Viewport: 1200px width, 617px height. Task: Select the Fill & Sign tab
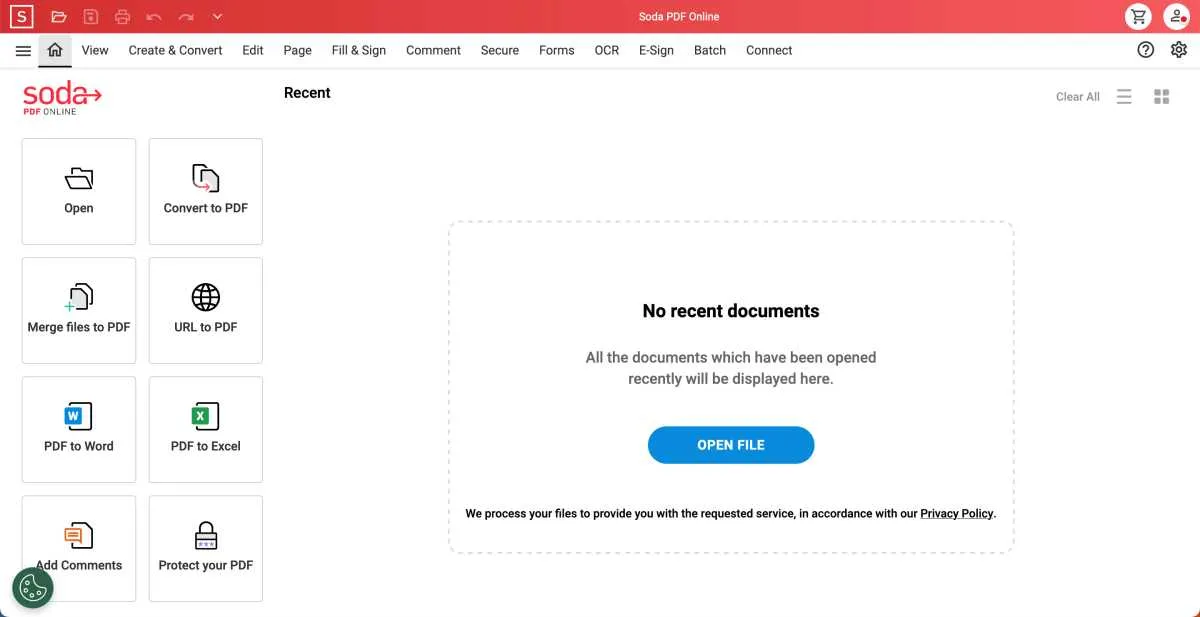tap(359, 50)
